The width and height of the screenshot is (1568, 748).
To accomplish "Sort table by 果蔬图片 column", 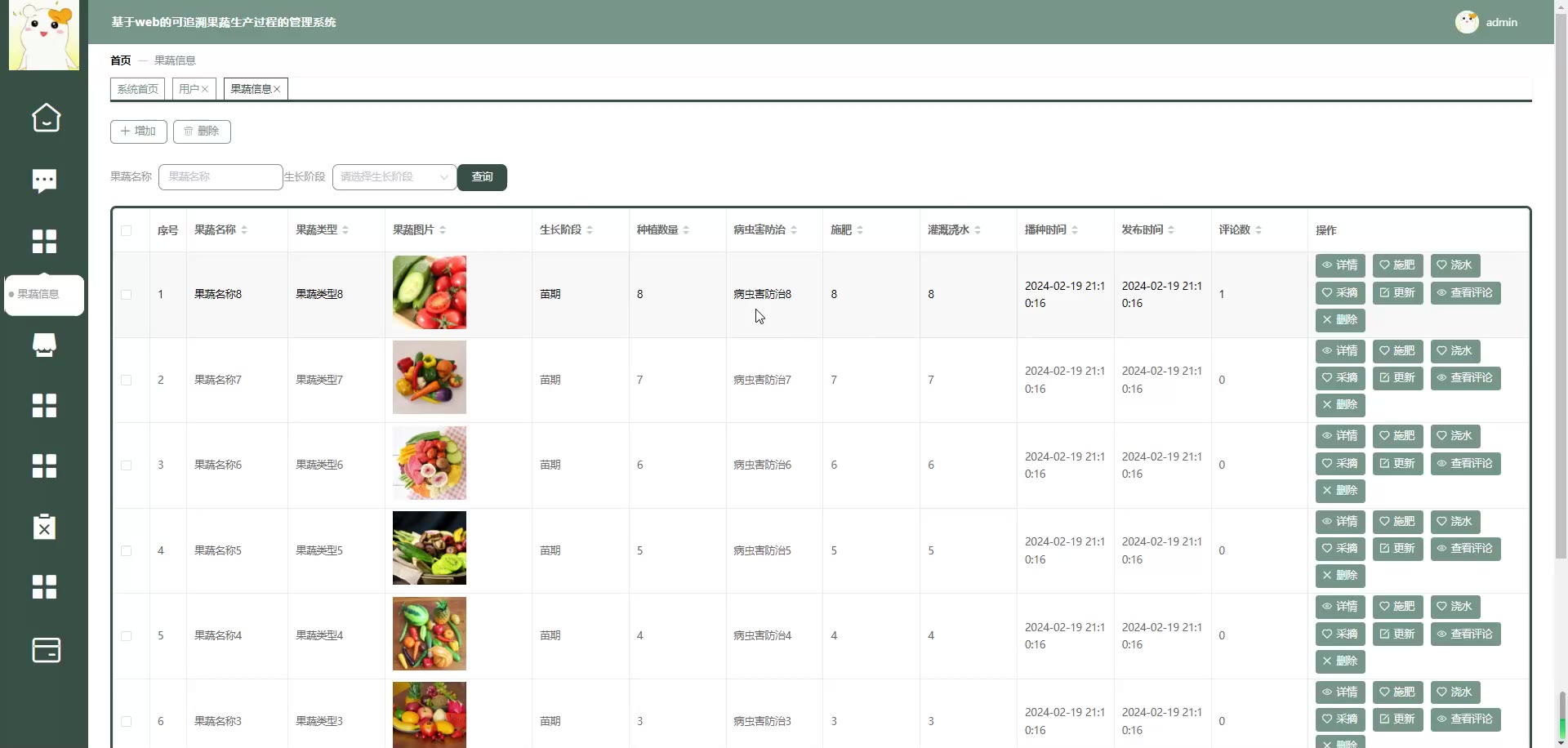I will pyautogui.click(x=443, y=230).
